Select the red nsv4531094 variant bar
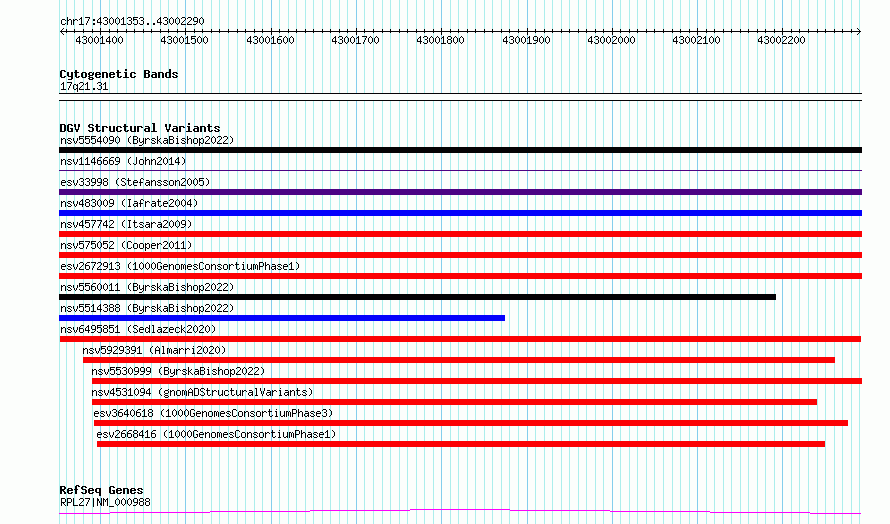890x524 pixels. (x=454, y=403)
